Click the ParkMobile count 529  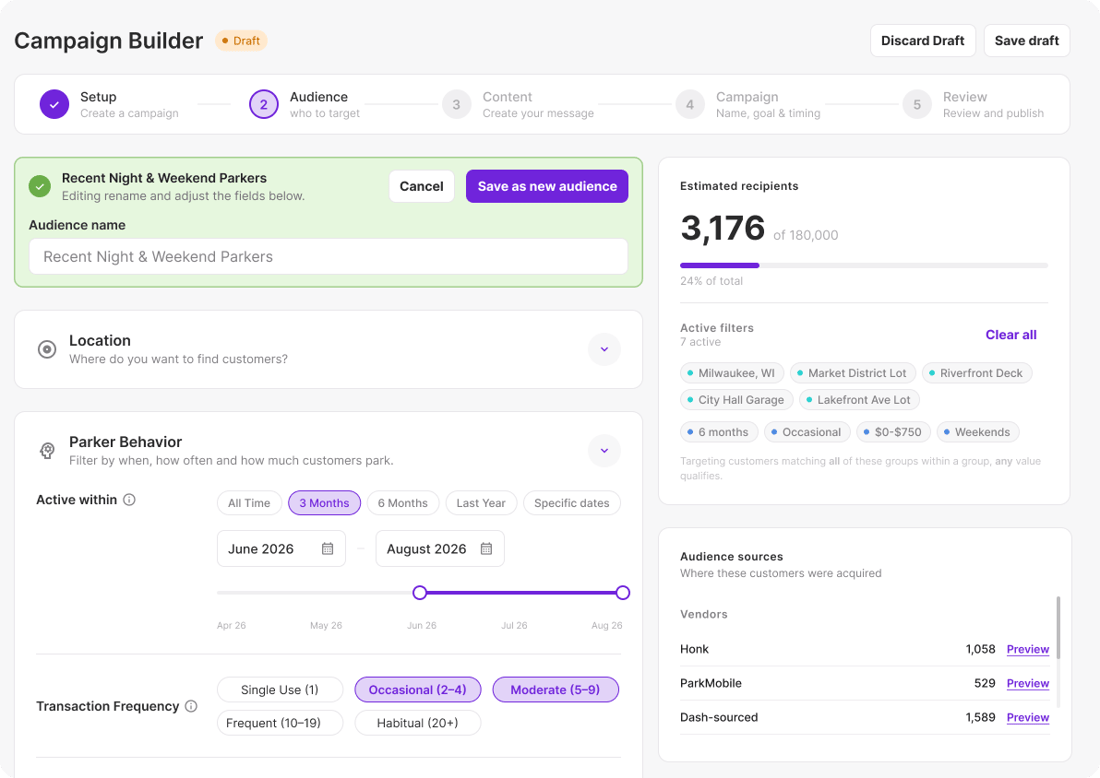point(985,683)
